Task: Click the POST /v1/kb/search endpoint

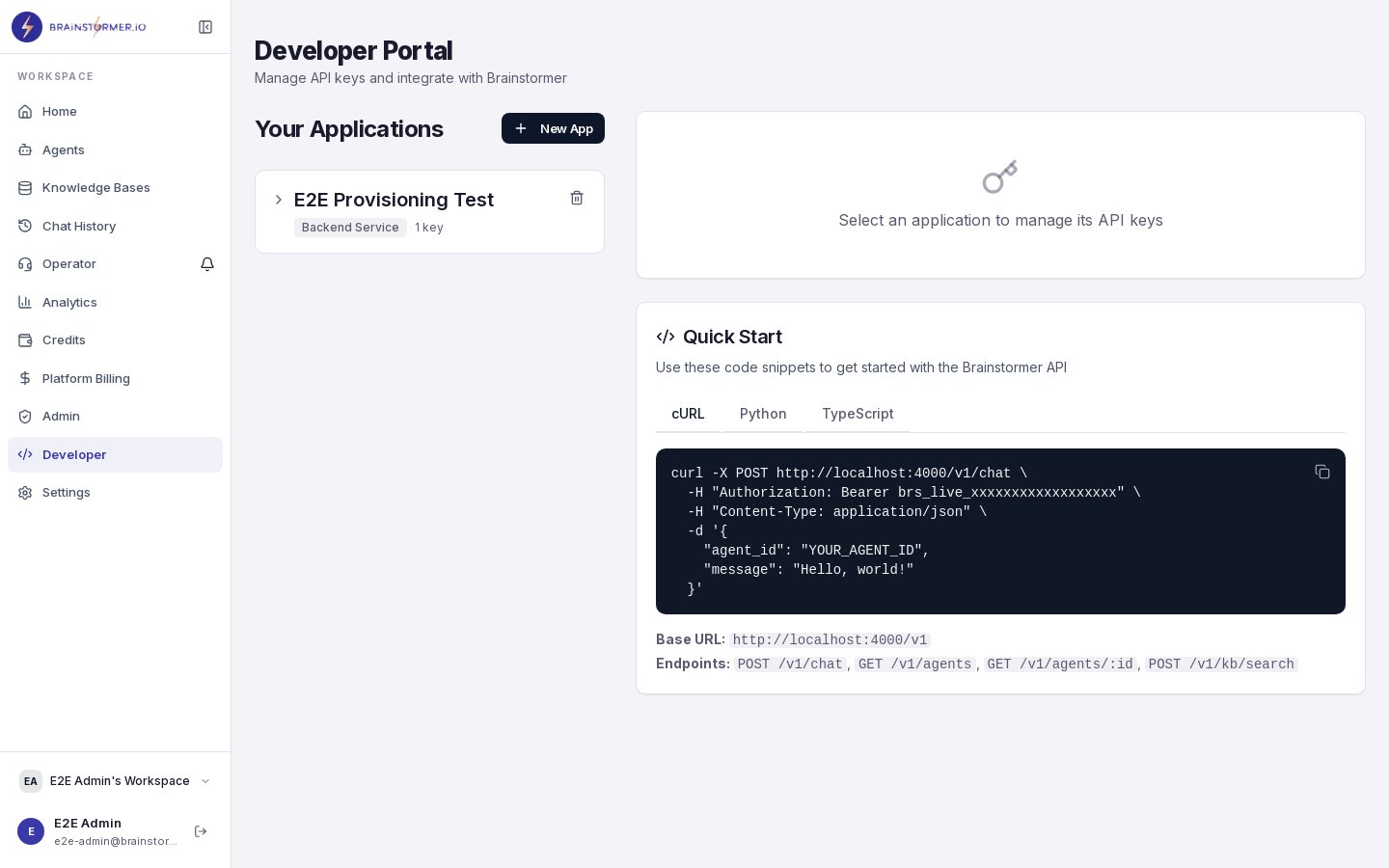Action: click(1221, 665)
